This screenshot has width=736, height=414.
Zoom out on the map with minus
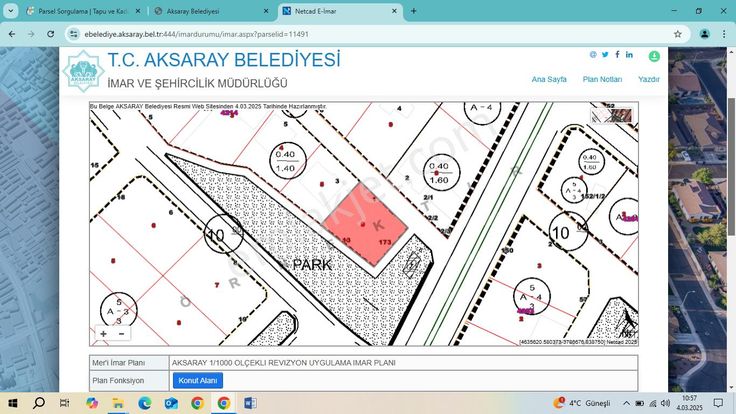click(x=122, y=334)
